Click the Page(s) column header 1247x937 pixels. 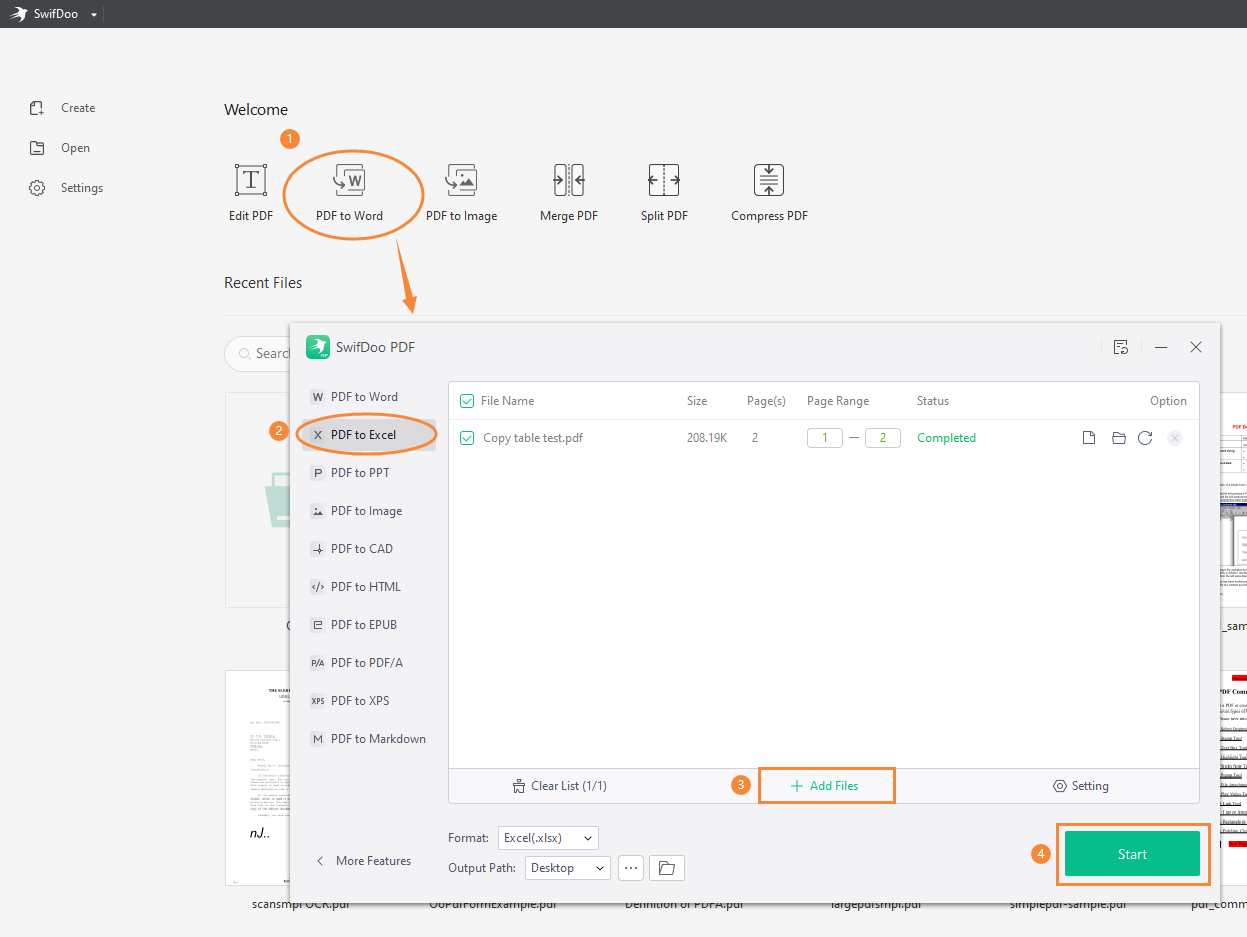point(766,401)
